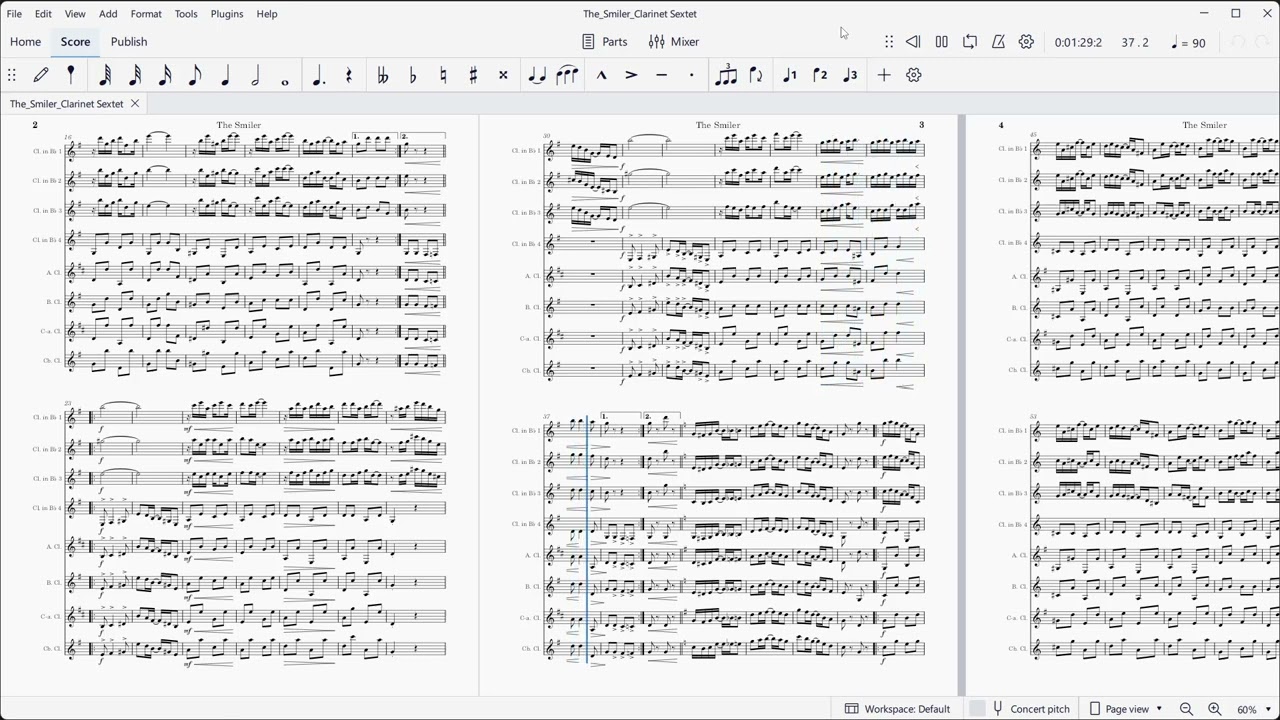
Task: Add tenuto articulation
Action: point(661,75)
